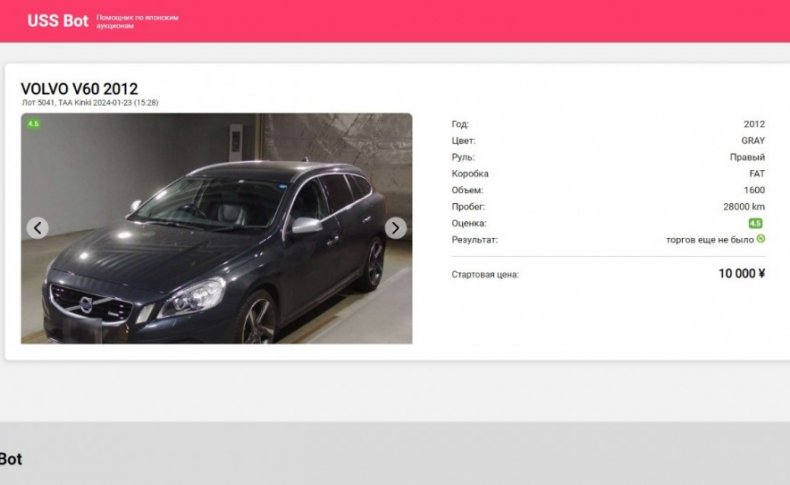Click the 'Помощник по японским аукционам' tagline

coord(137,21)
